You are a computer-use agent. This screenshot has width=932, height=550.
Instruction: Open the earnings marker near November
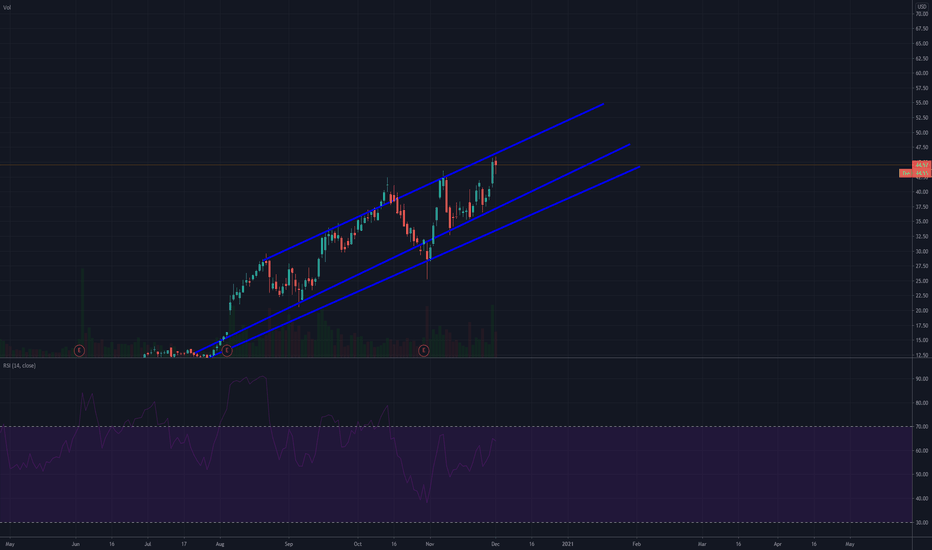424,351
